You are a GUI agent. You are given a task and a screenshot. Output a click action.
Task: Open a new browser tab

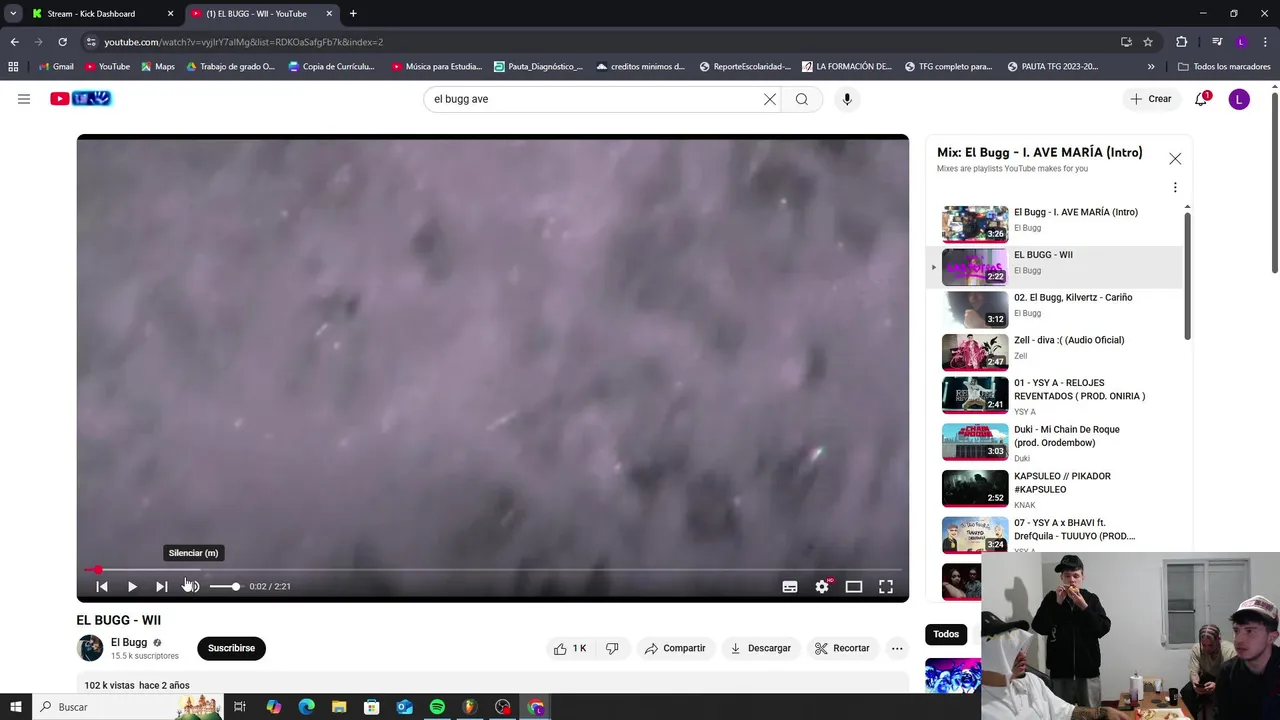pos(353,14)
